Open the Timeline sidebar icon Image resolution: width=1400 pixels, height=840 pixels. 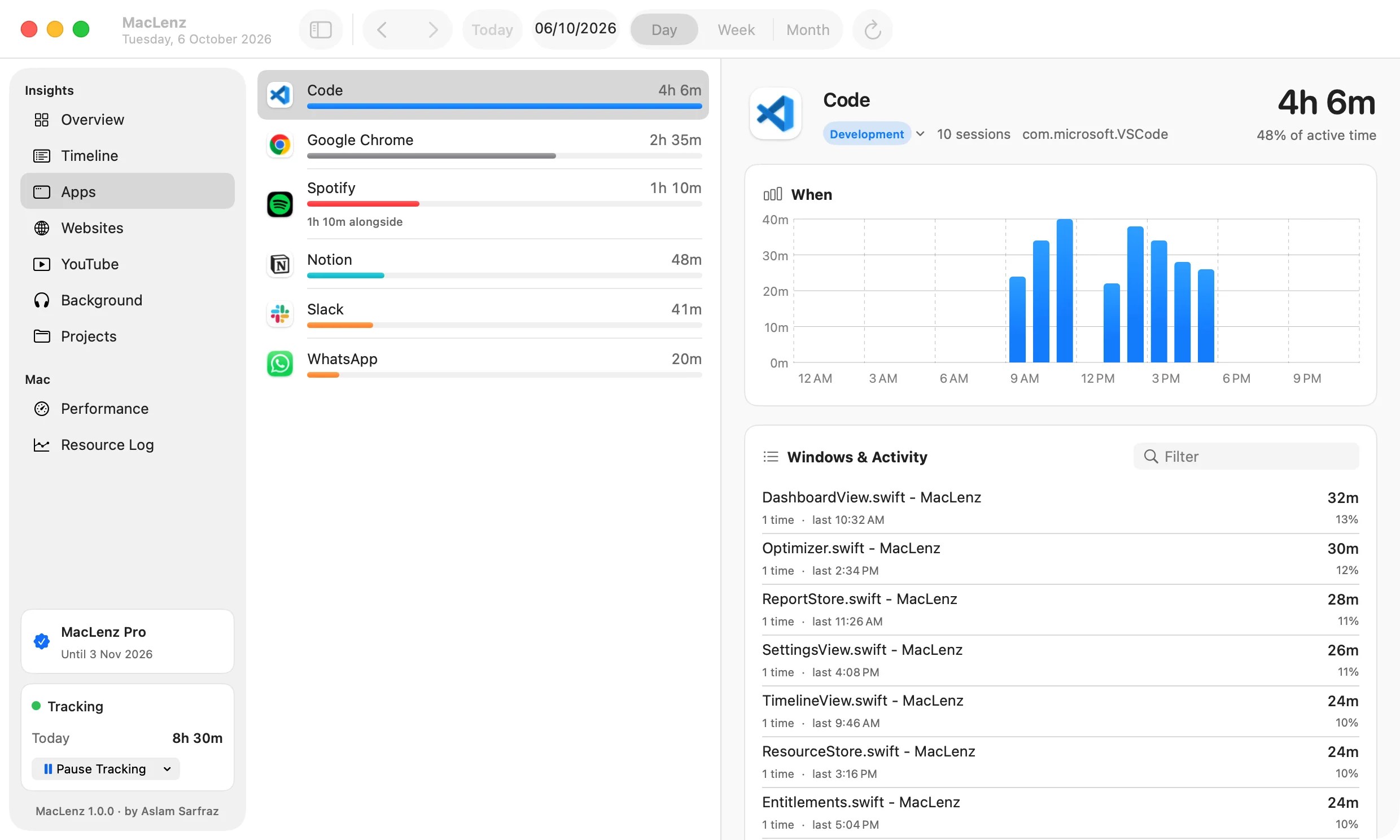pyautogui.click(x=42, y=156)
